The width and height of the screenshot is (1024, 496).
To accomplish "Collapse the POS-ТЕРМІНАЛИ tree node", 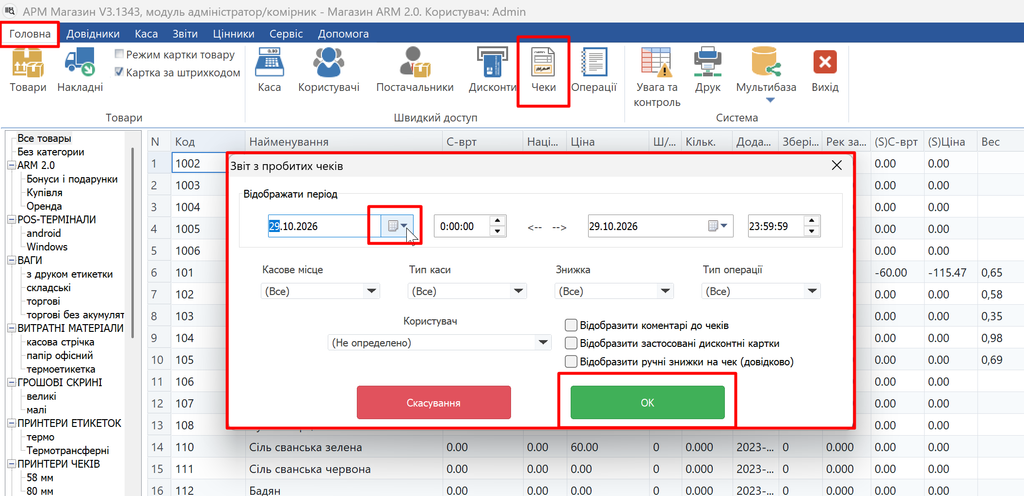I will [11, 219].
